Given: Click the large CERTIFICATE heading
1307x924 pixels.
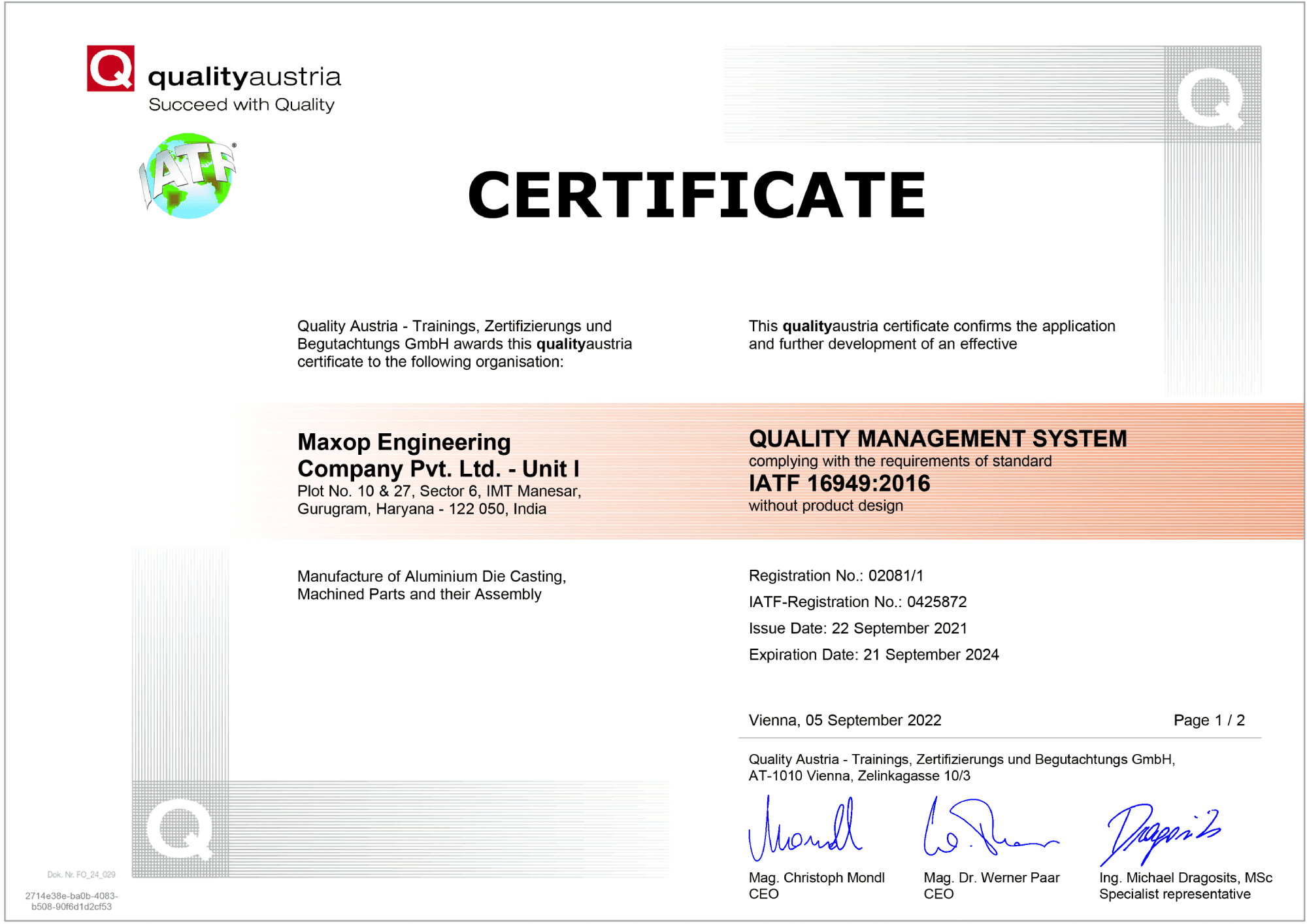Looking at the screenshot, I should pyautogui.click(x=697, y=195).
